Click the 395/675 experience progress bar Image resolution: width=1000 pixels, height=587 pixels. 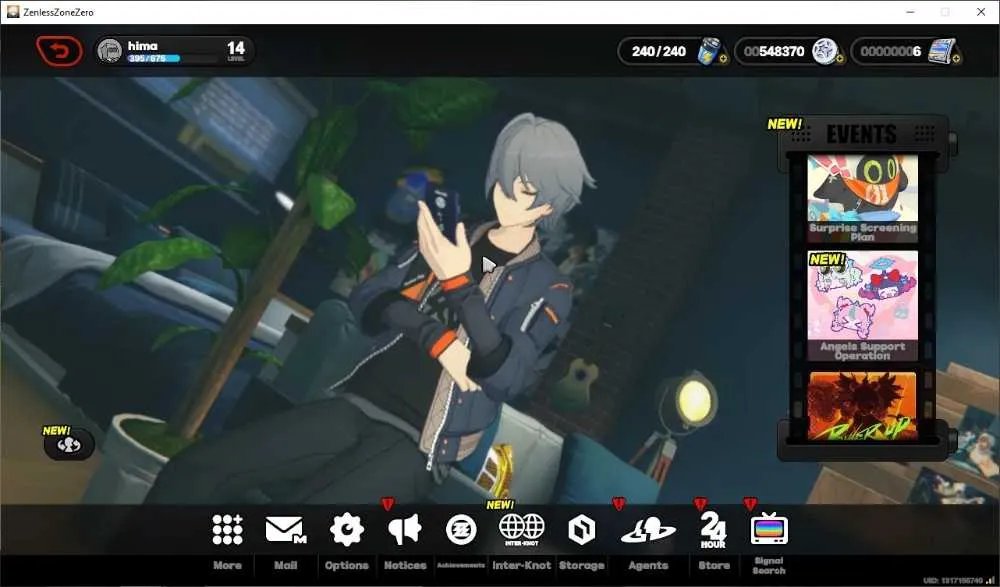(172, 59)
